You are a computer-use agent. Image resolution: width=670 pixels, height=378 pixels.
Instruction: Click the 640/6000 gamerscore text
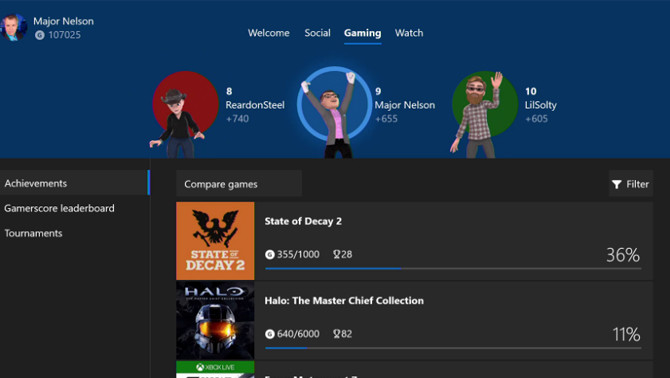point(298,334)
